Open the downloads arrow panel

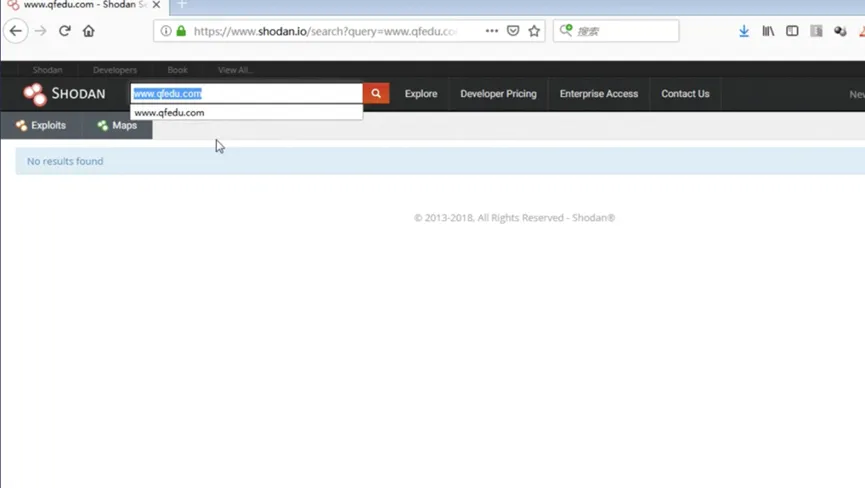744,31
